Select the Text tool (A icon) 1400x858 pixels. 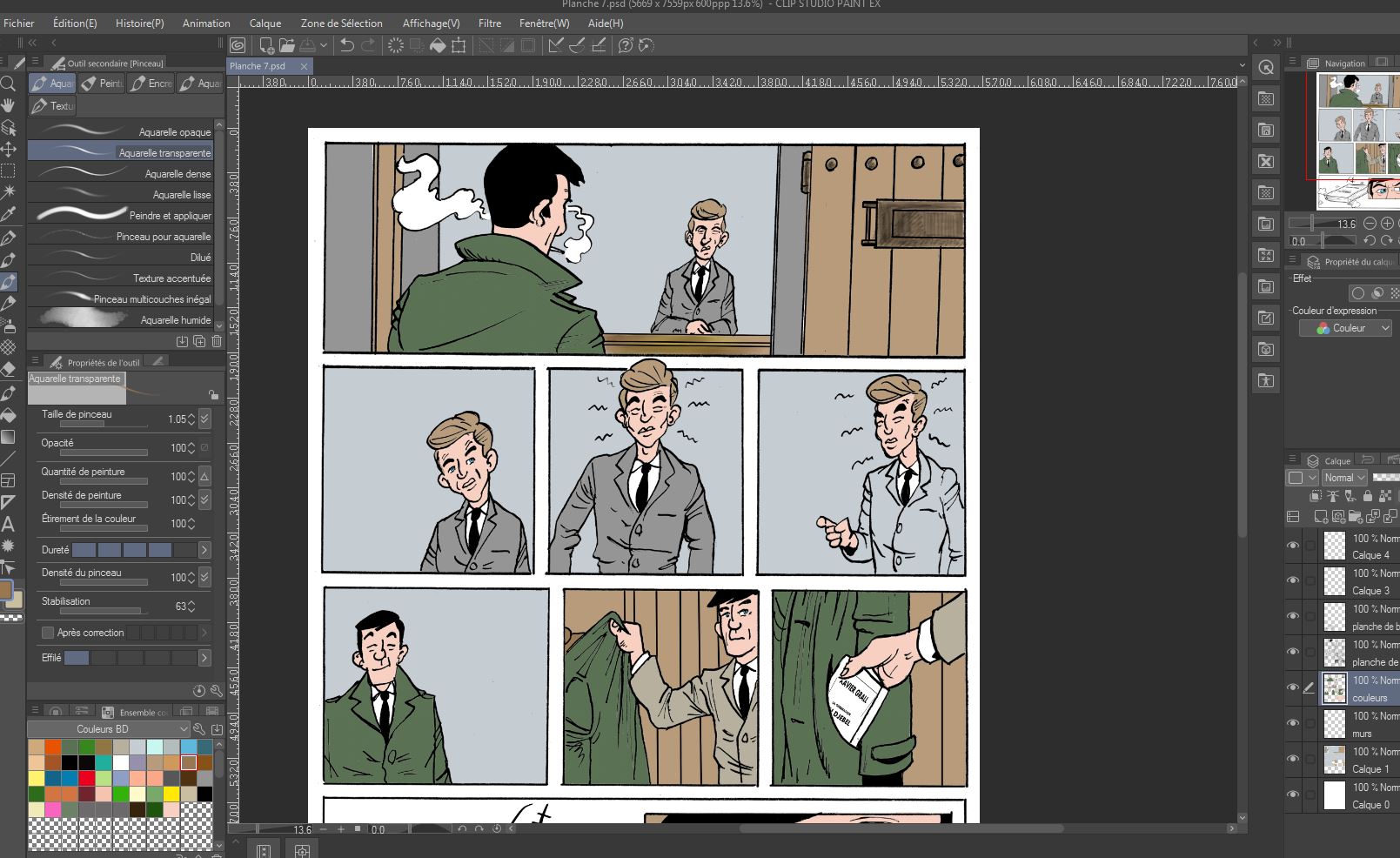point(9,524)
